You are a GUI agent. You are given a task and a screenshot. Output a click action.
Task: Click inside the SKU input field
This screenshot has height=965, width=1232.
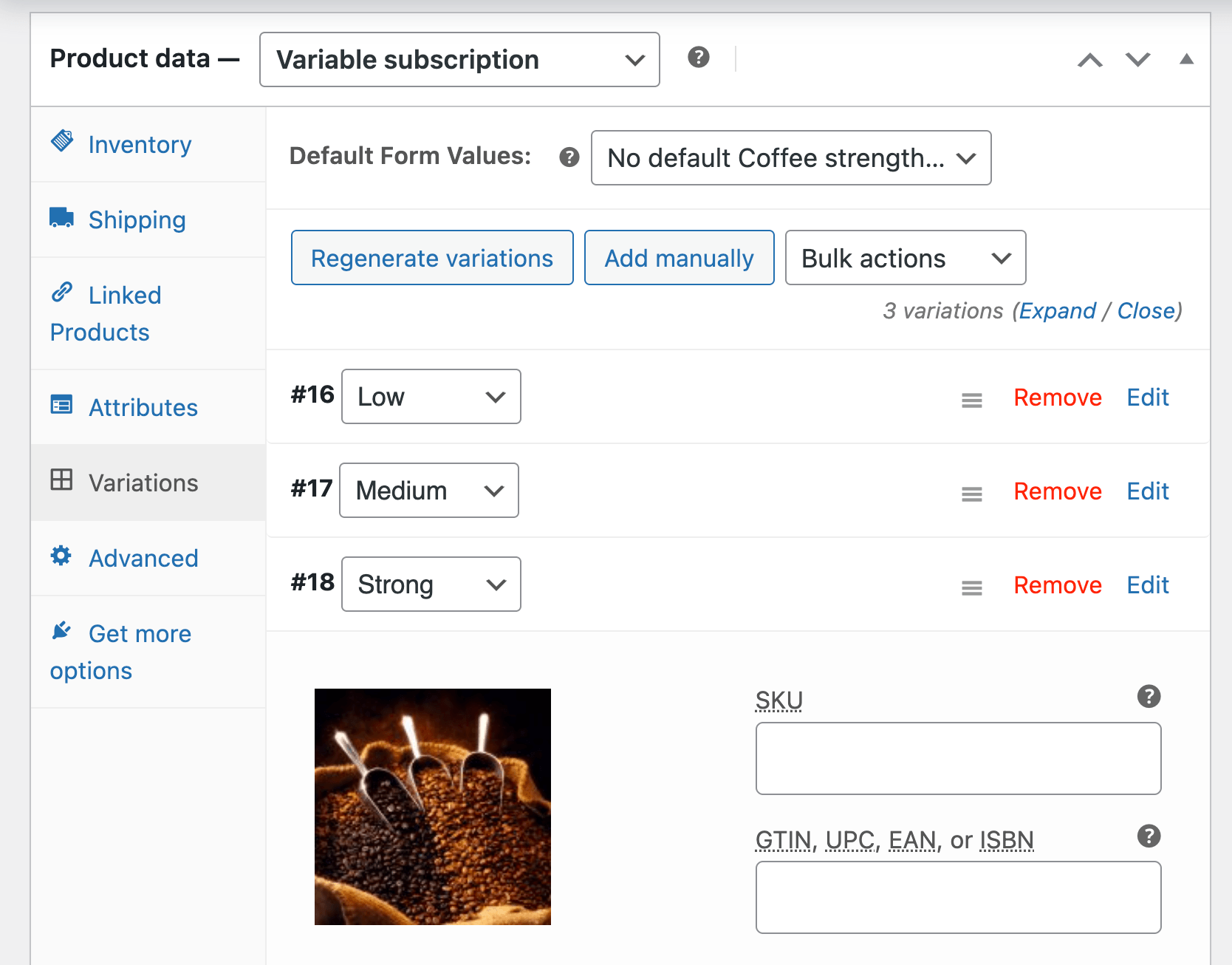click(957, 758)
